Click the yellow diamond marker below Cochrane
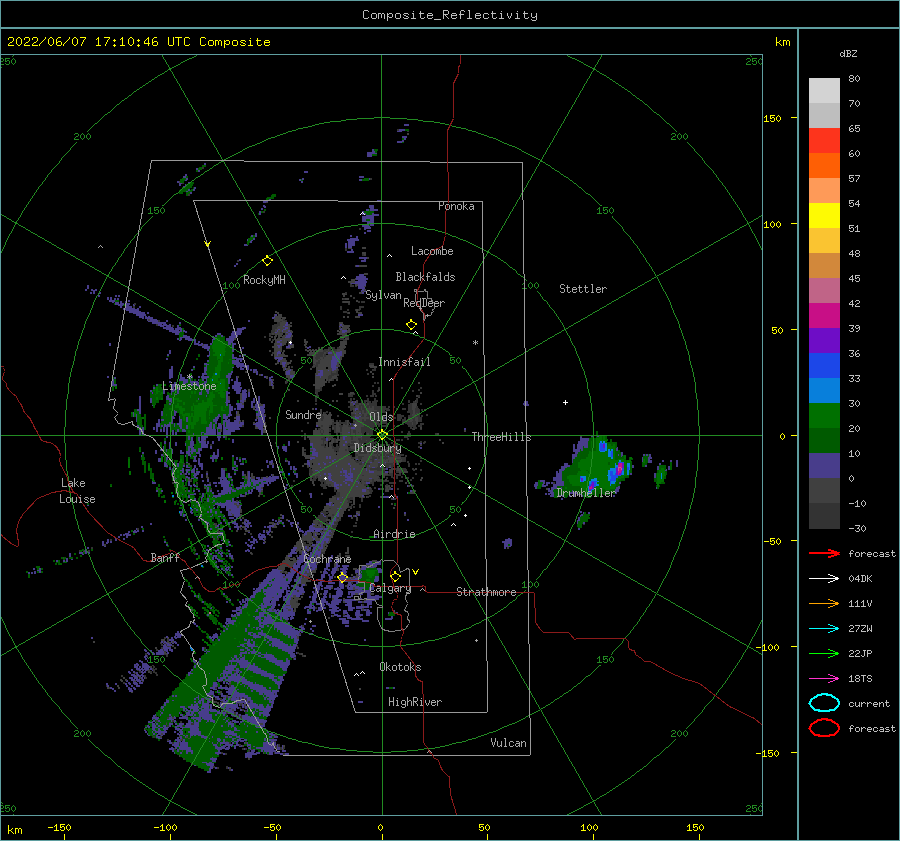Image resolution: width=900 pixels, height=841 pixels. click(x=343, y=577)
